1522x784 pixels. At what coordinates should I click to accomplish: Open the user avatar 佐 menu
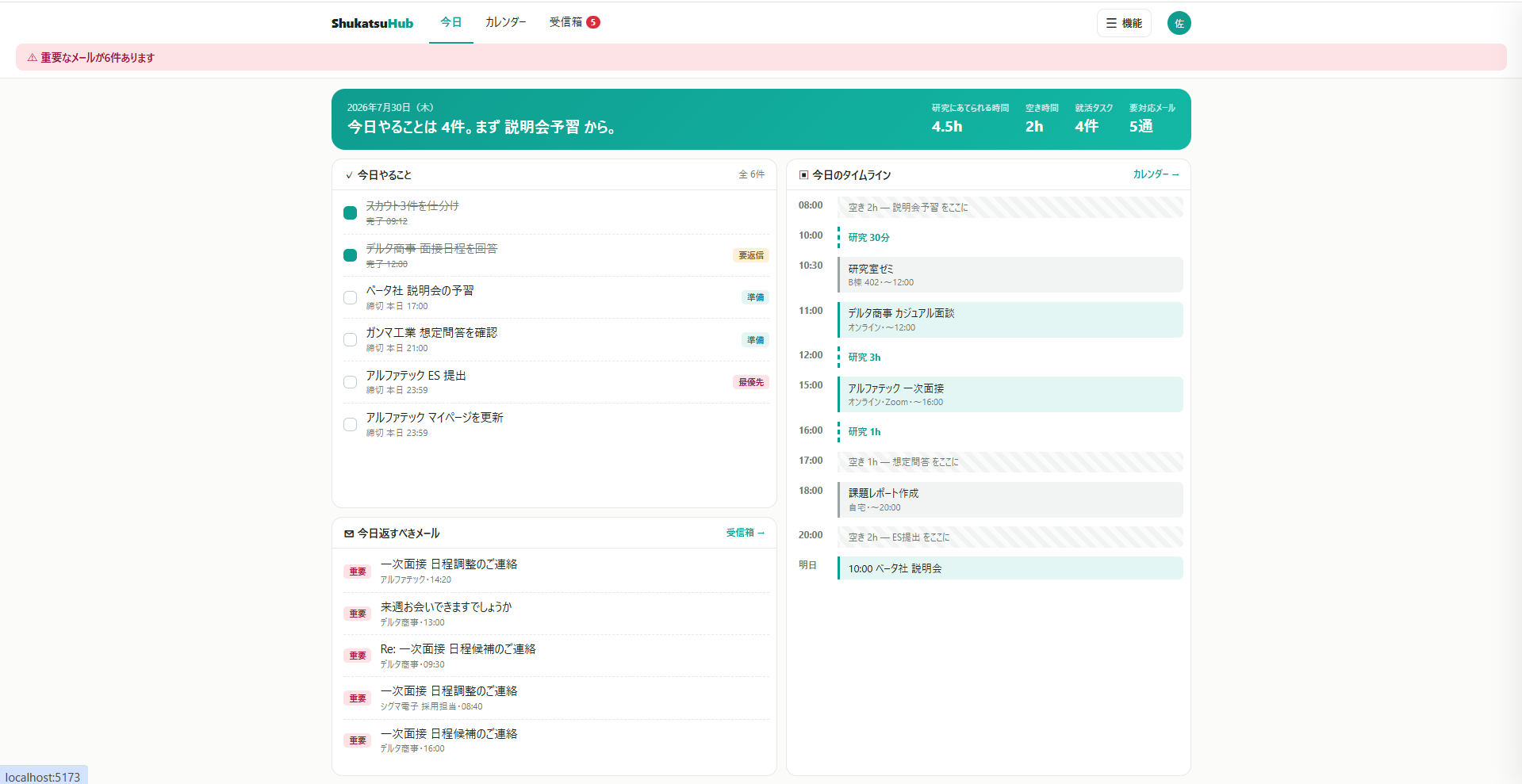(1179, 23)
